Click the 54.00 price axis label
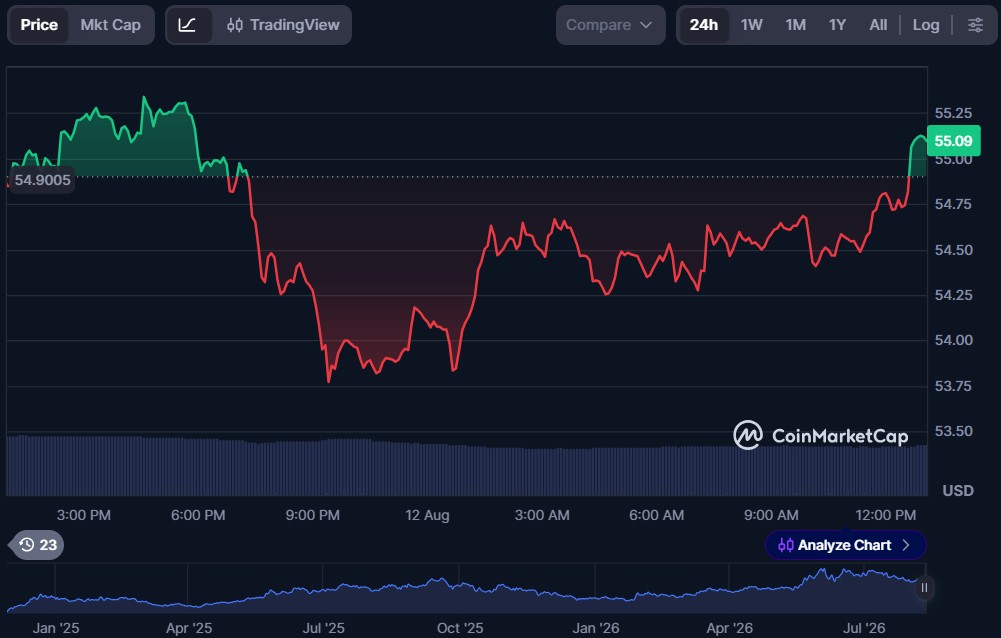This screenshot has height=638, width=1001. [953, 340]
